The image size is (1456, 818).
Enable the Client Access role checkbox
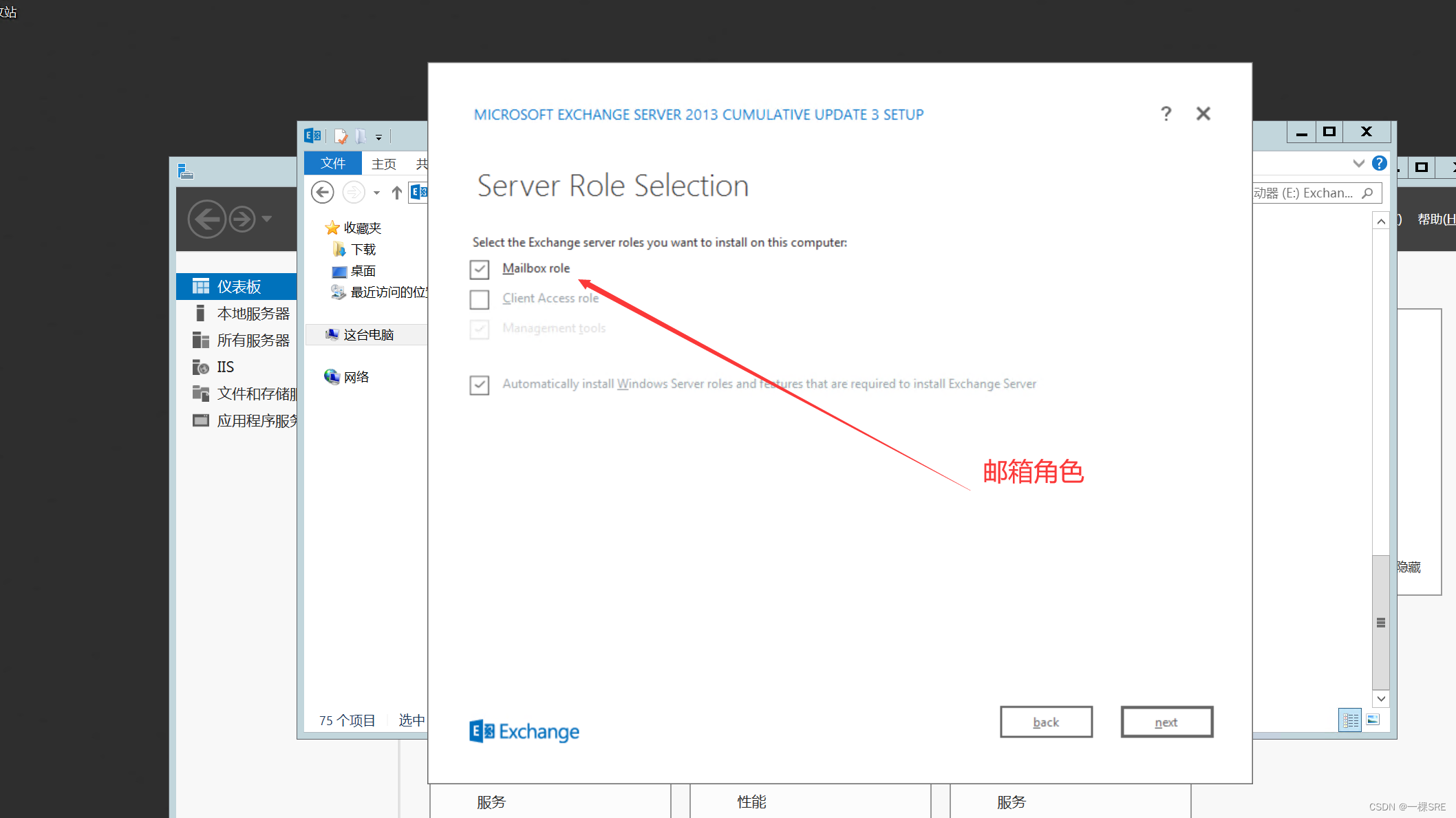click(x=480, y=299)
